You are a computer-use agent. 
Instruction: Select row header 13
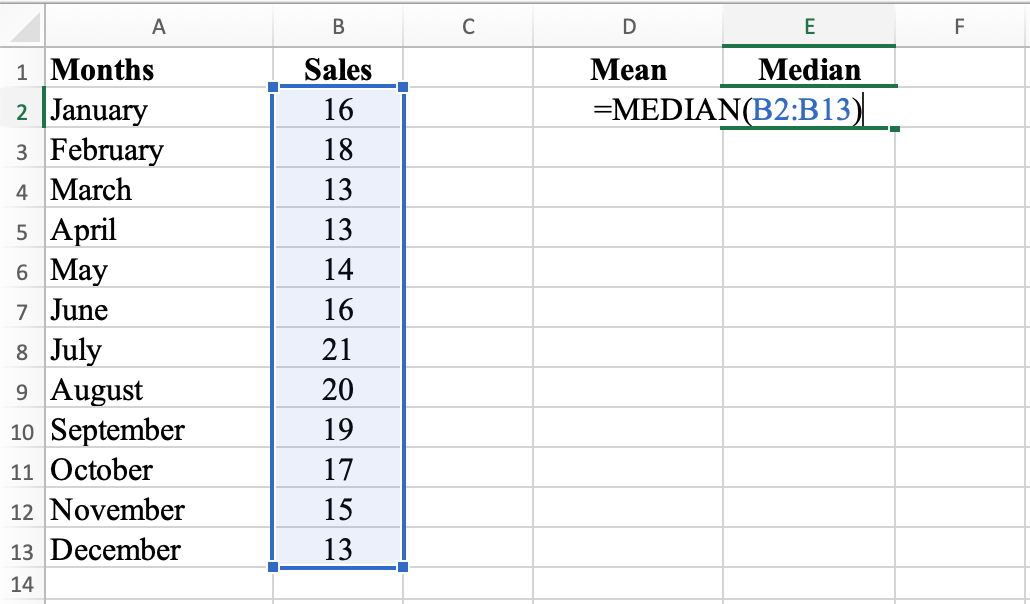22,550
